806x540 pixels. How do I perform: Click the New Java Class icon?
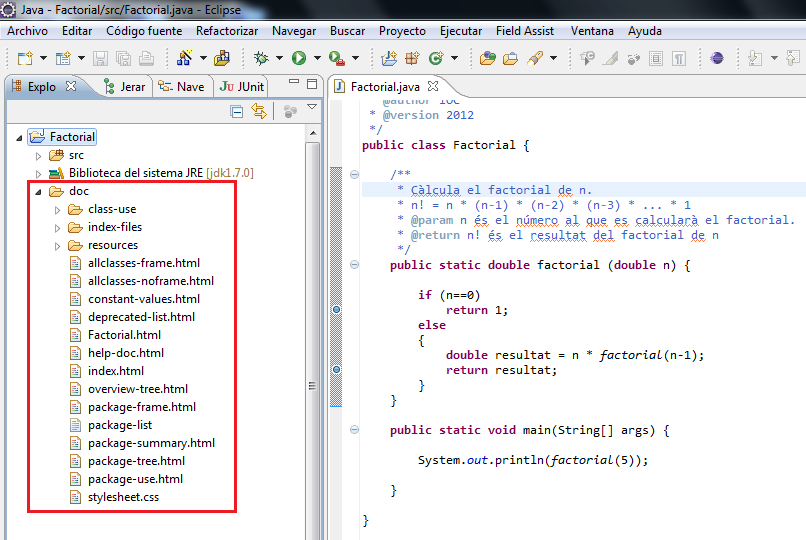(x=436, y=59)
